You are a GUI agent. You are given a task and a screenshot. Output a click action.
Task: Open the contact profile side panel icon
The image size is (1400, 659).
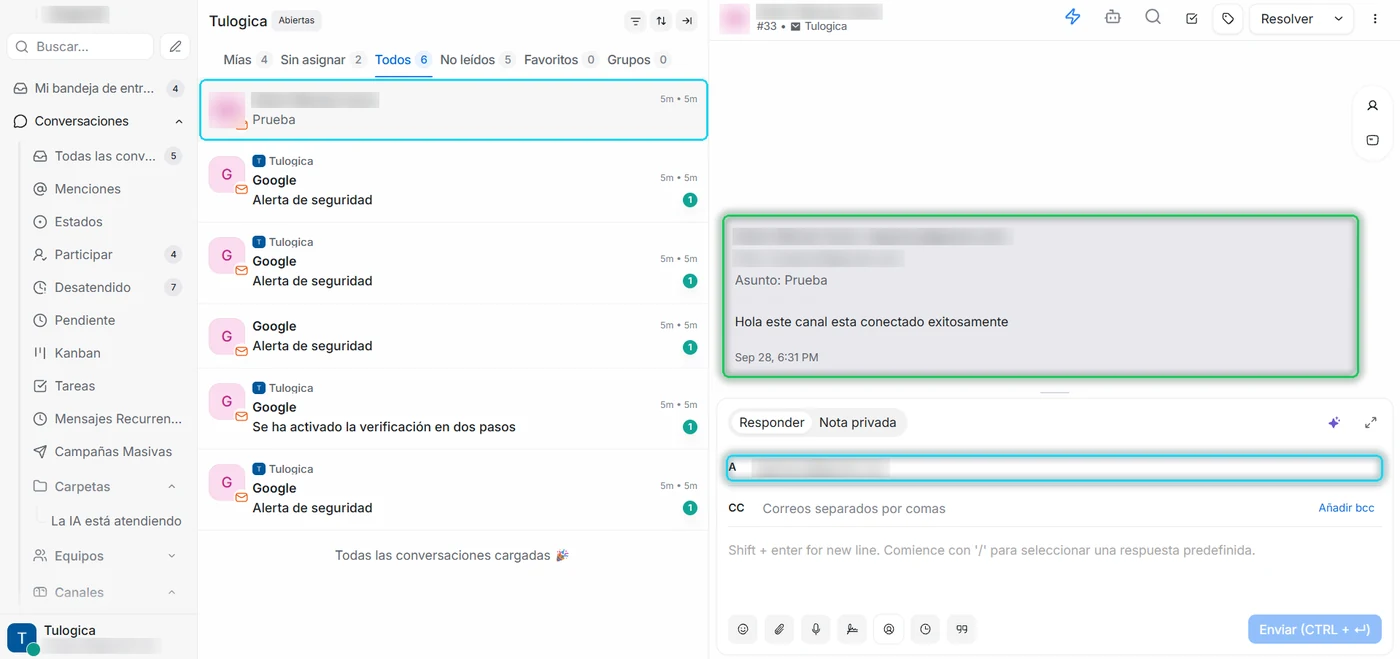pos(1372,106)
